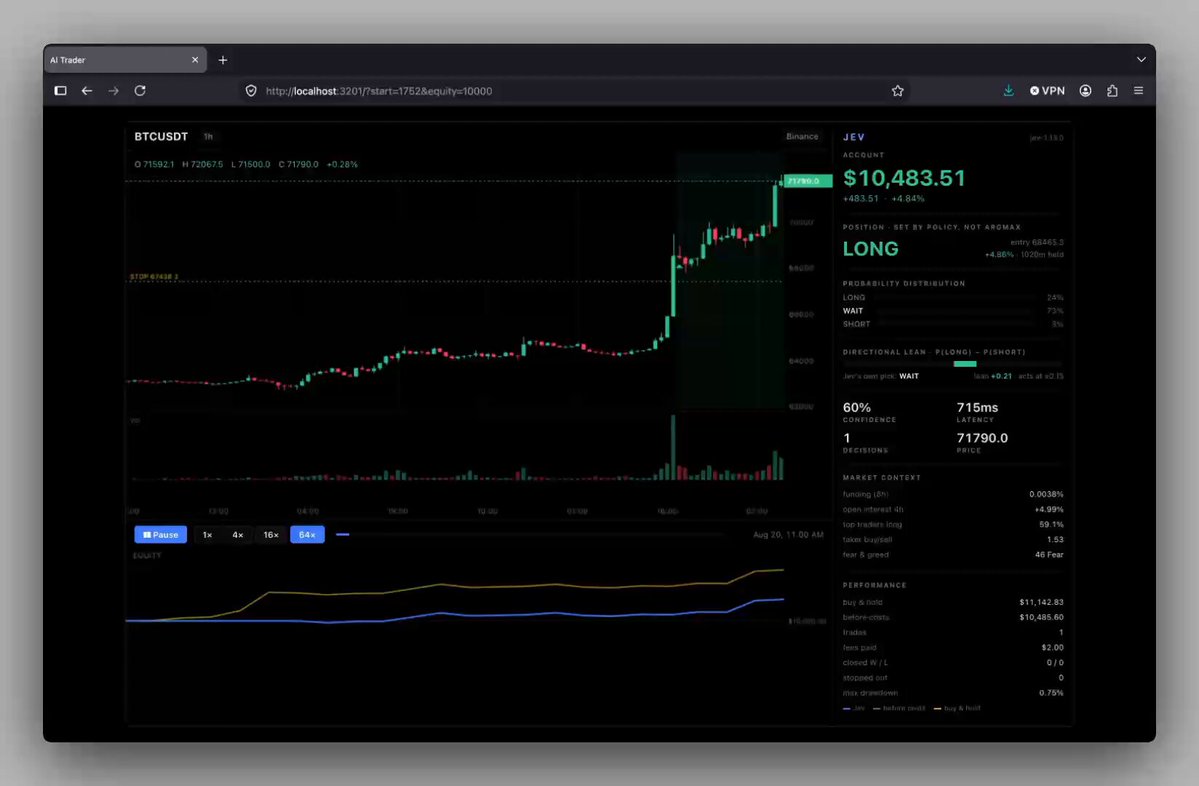The height and width of the screenshot is (786, 1199).
Task: Click the decisions count 1
Action: tap(846, 438)
